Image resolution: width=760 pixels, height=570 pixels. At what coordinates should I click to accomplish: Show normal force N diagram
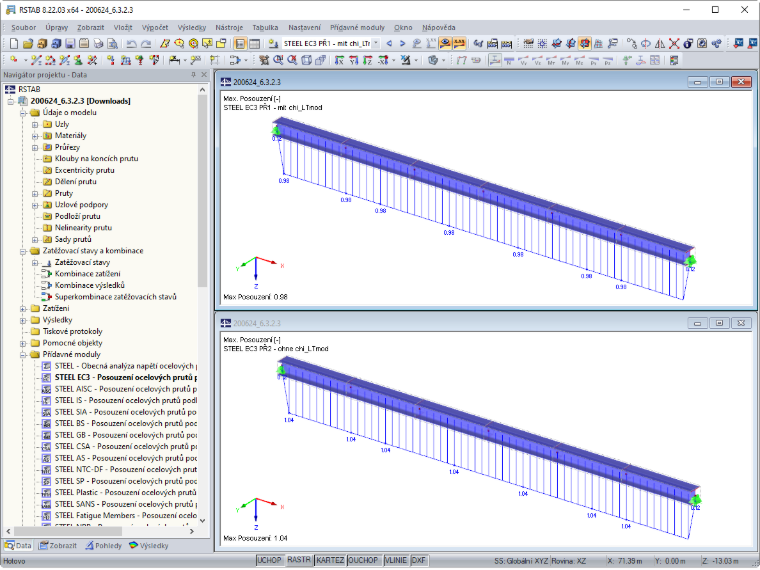(509, 60)
